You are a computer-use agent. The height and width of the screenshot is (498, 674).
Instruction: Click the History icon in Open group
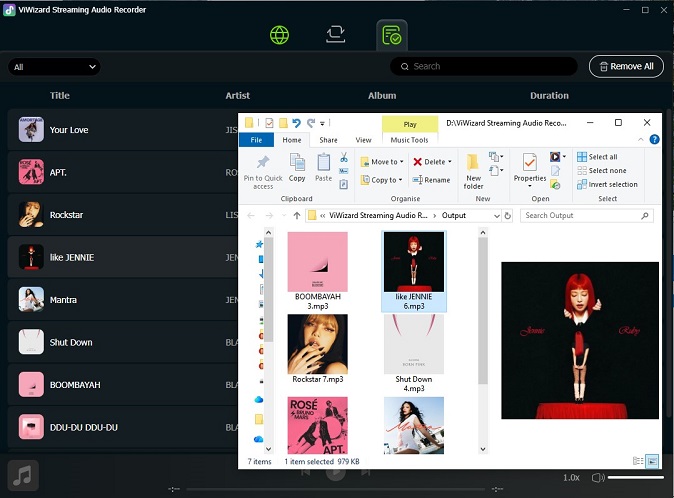[x=555, y=185]
